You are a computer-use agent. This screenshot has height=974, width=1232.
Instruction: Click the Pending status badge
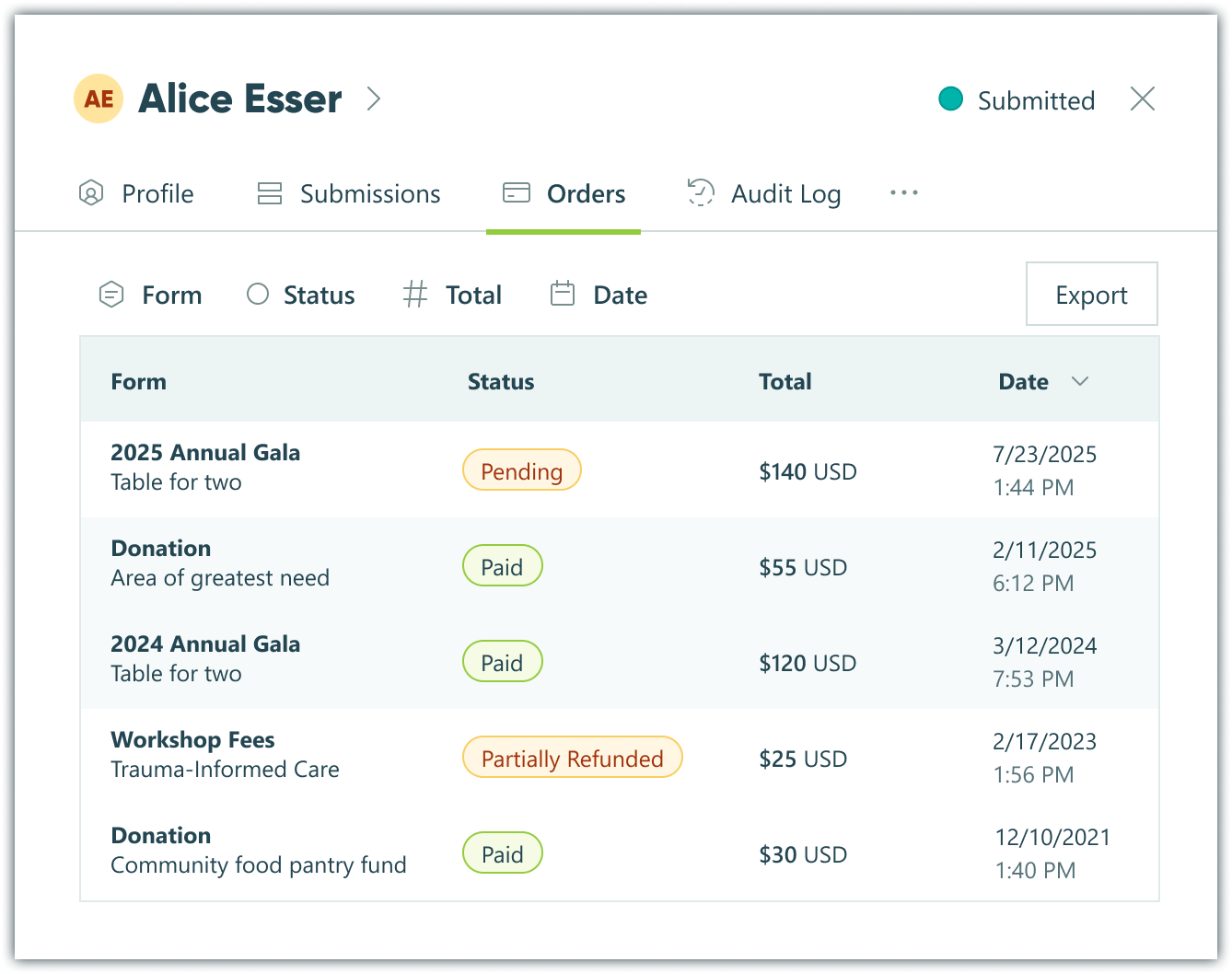(522, 470)
